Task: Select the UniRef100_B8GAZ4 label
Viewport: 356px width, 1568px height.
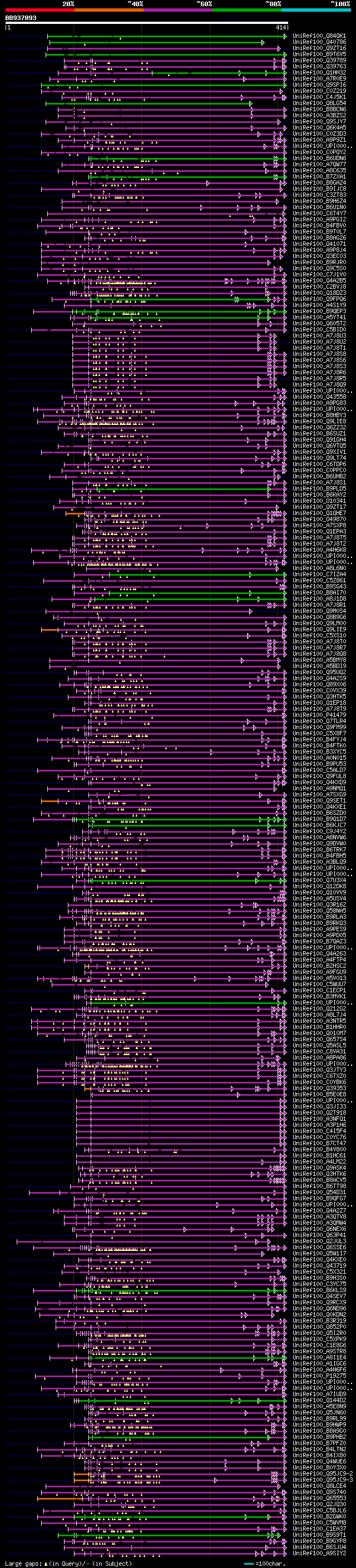Action: coord(319,182)
